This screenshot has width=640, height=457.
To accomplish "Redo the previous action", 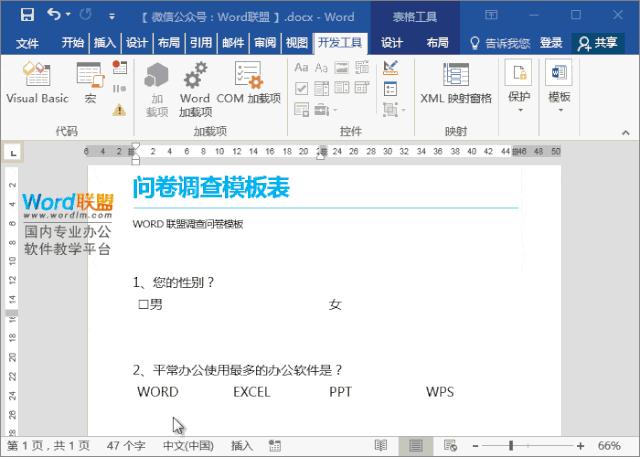I will (86, 15).
